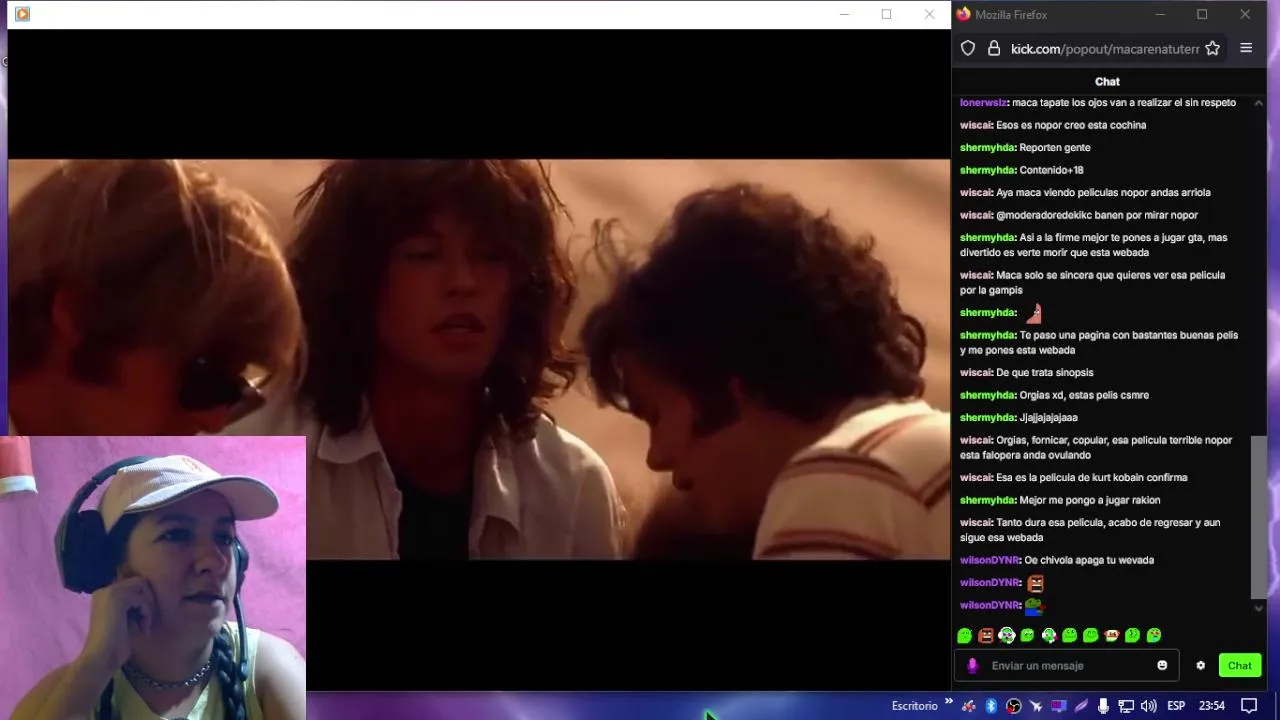Click the message 'Orgias xd, estas pelis csmre'
Screen dimensions: 1280x720
[x=1084, y=395]
